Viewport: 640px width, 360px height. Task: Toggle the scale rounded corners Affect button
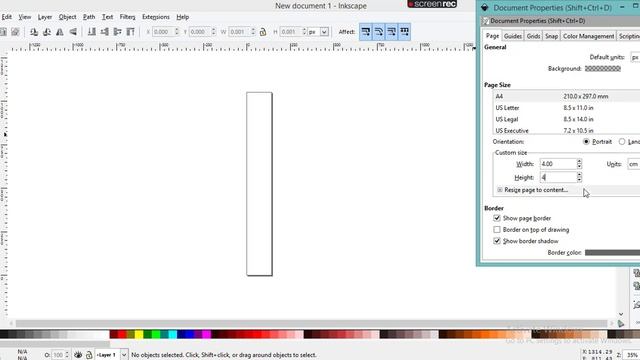(379, 31)
